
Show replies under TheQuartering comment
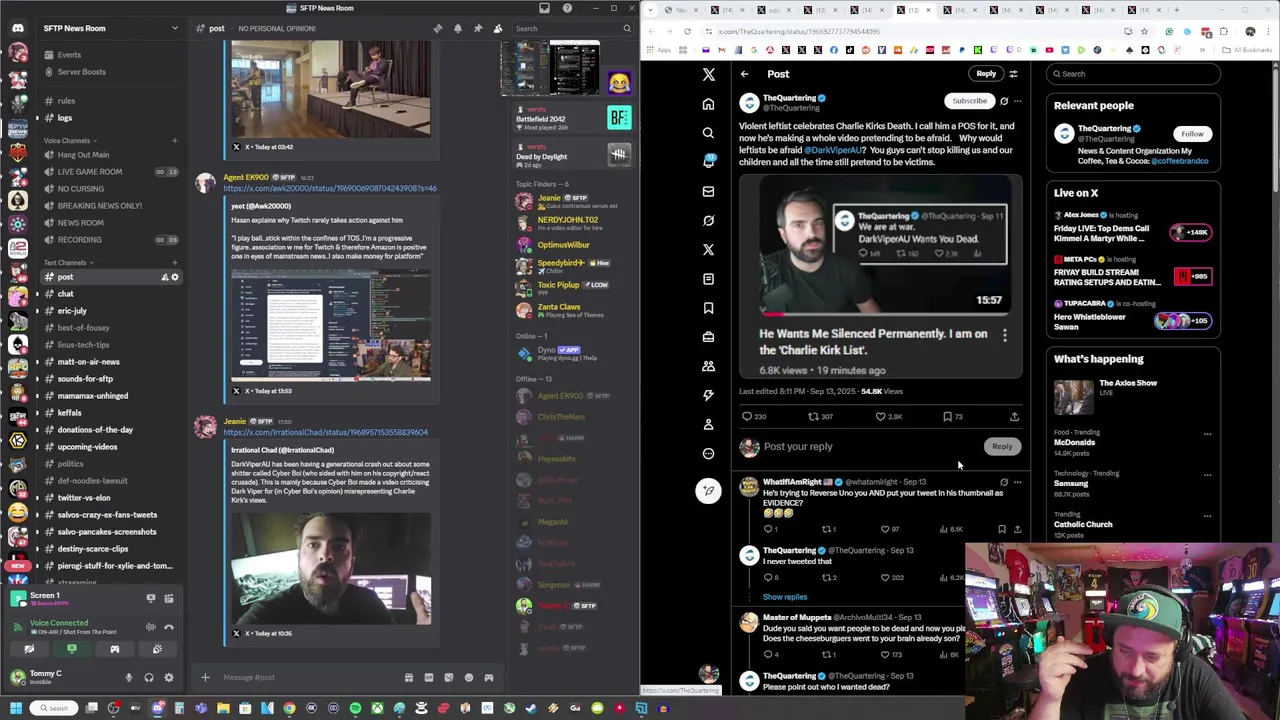(x=785, y=597)
